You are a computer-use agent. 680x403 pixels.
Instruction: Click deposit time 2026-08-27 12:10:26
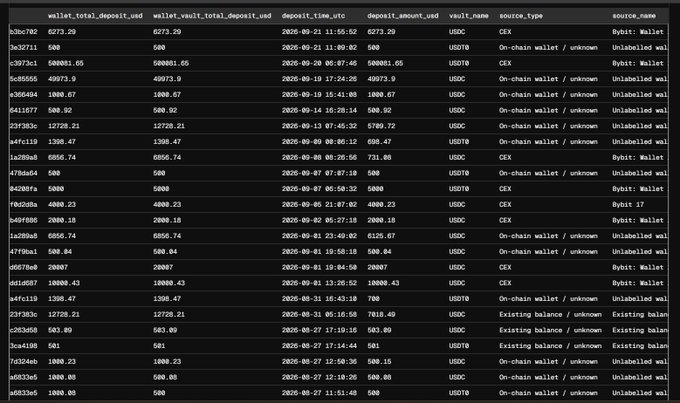click(x=319, y=377)
